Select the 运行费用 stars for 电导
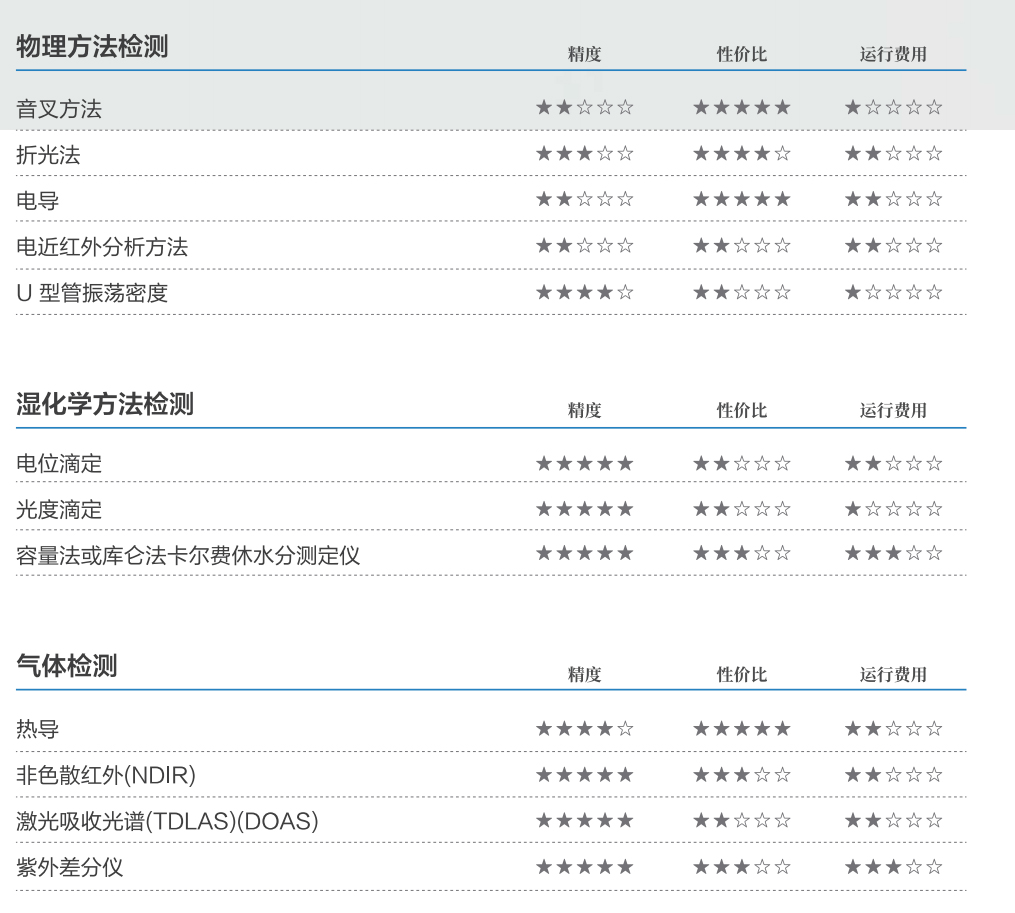Screen dimensions: 1015x913 click(x=893, y=200)
